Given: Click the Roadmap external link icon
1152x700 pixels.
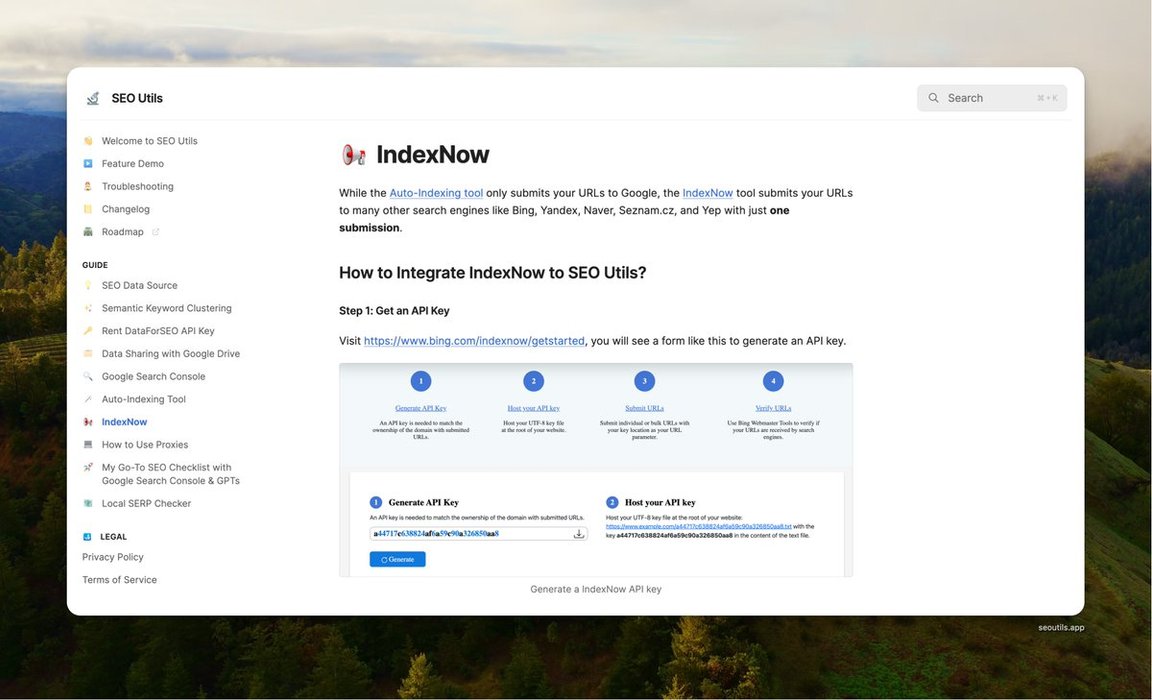Looking at the screenshot, I should point(155,232).
